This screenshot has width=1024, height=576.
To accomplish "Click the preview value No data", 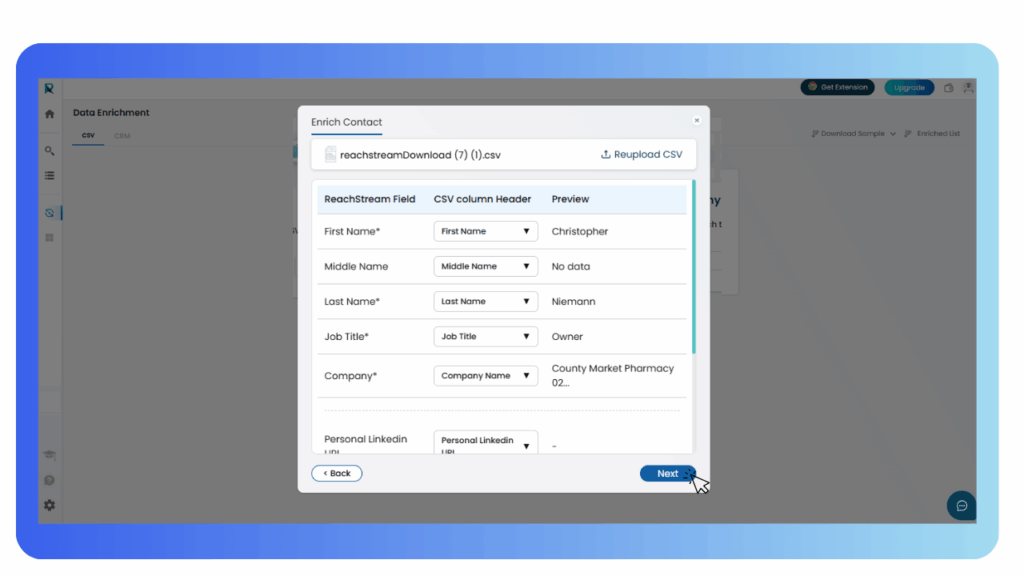I will (571, 266).
